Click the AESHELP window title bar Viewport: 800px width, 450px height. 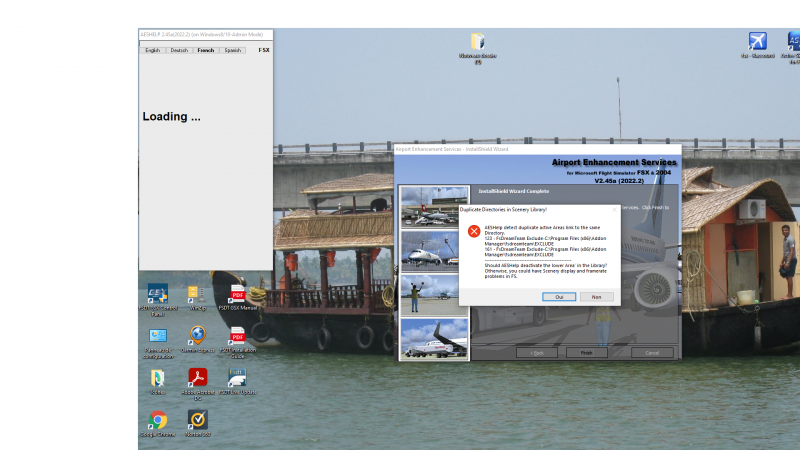pyautogui.click(x=206, y=35)
